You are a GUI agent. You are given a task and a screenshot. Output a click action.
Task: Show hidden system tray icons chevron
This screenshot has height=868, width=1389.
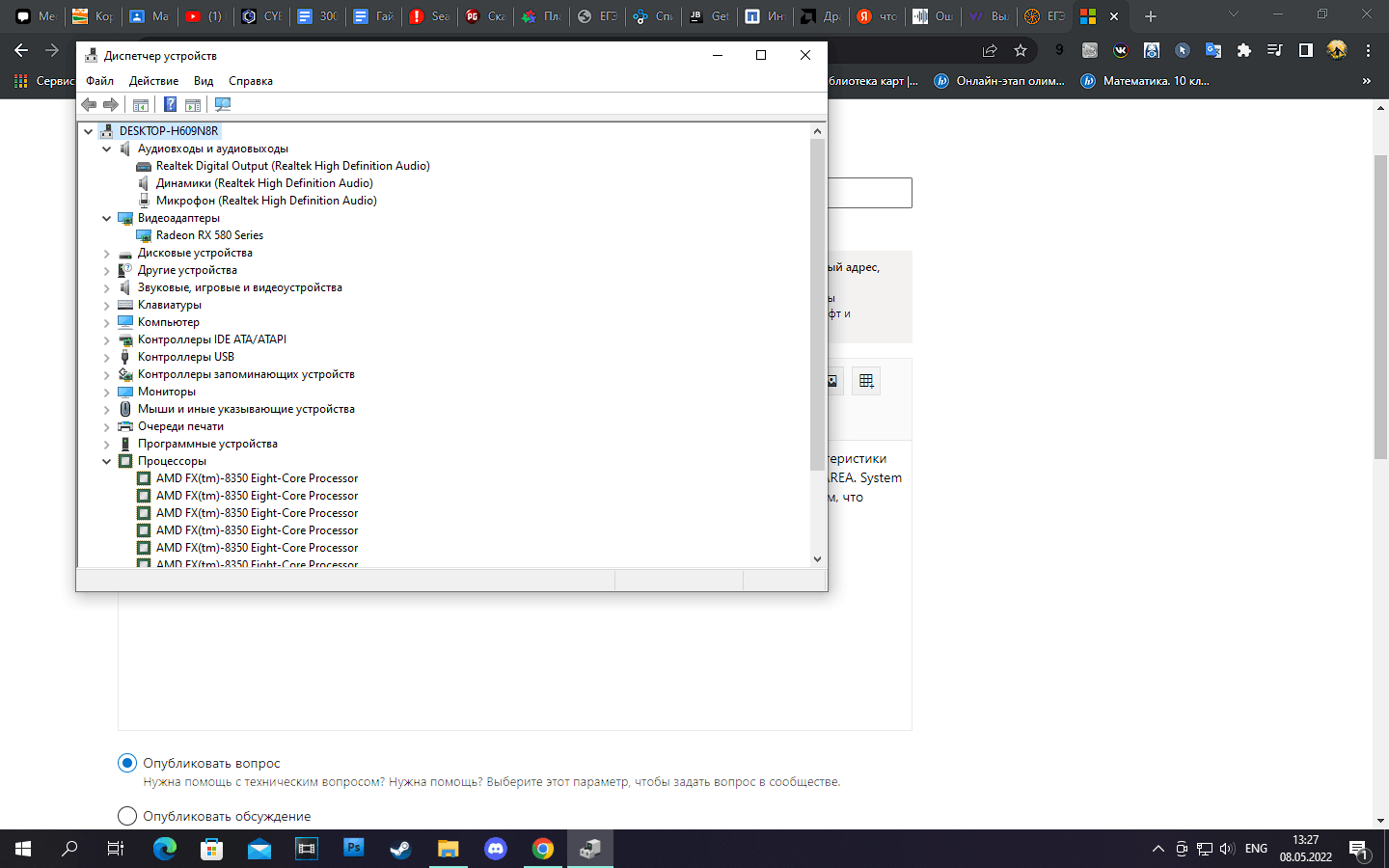coord(1157,849)
